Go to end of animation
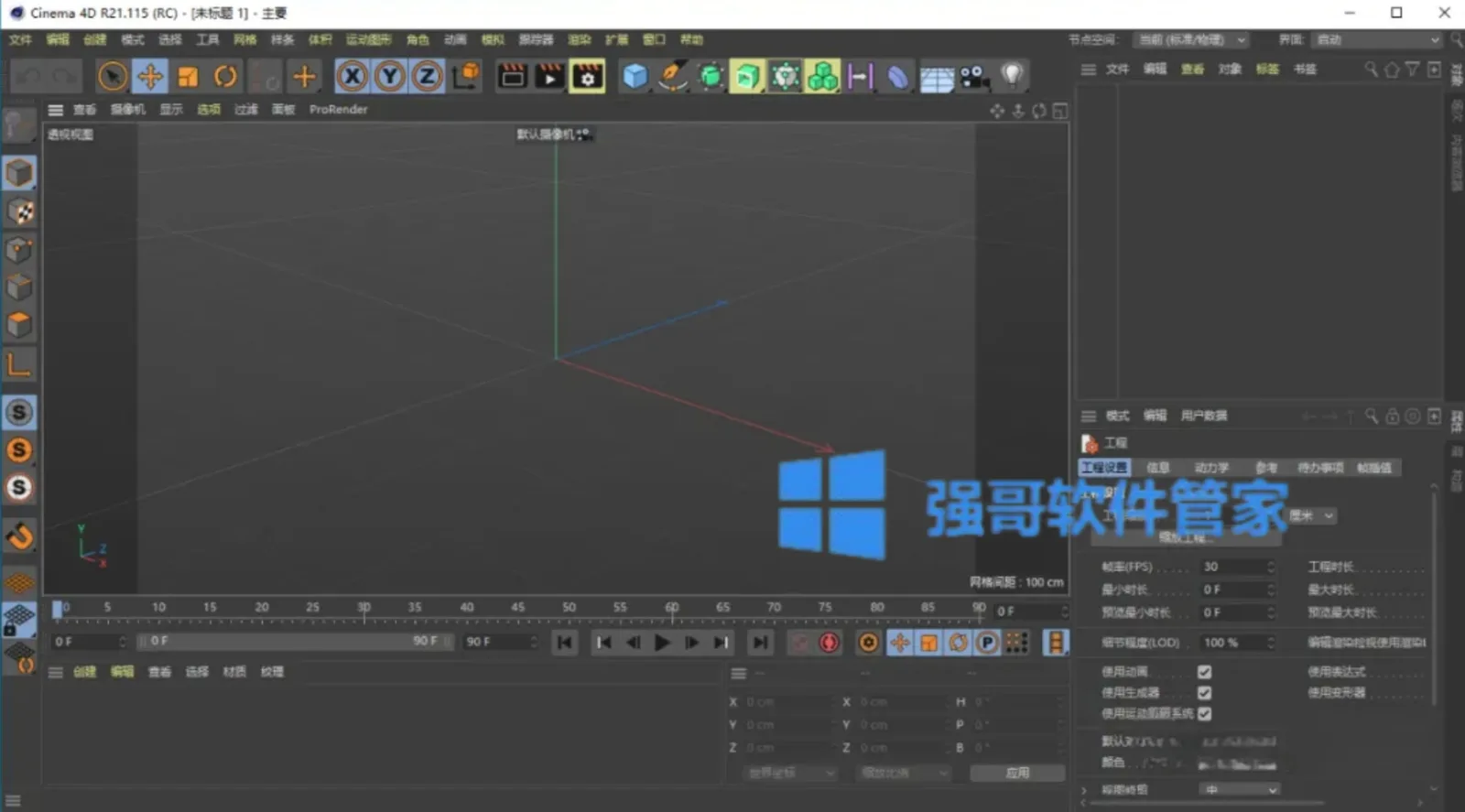Viewport: 1465px width, 812px height. pos(760,643)
